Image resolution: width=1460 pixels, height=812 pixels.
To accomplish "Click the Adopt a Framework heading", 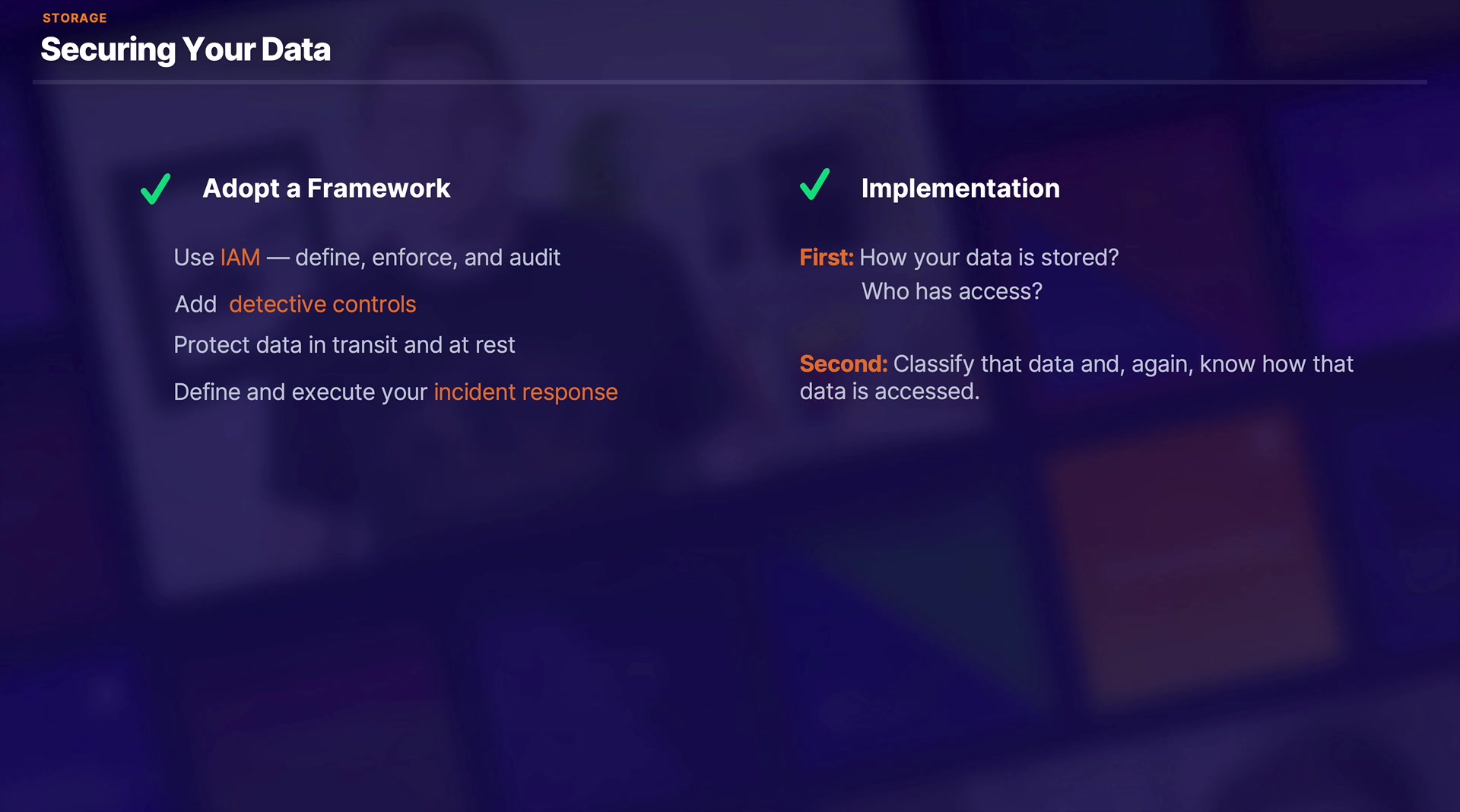I will click(326, 188).
